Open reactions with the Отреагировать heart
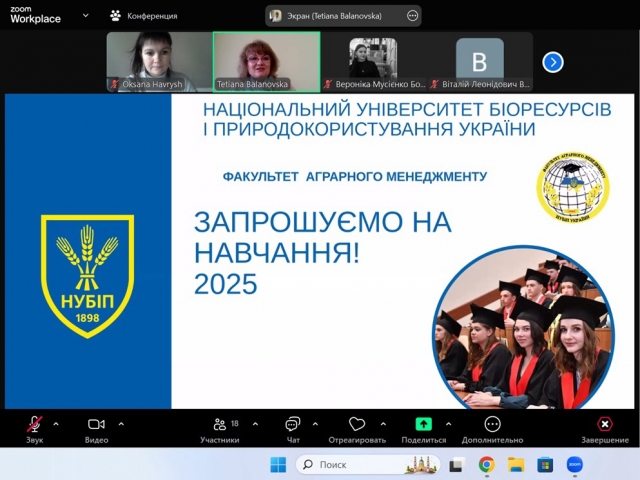 pos(357,430)
